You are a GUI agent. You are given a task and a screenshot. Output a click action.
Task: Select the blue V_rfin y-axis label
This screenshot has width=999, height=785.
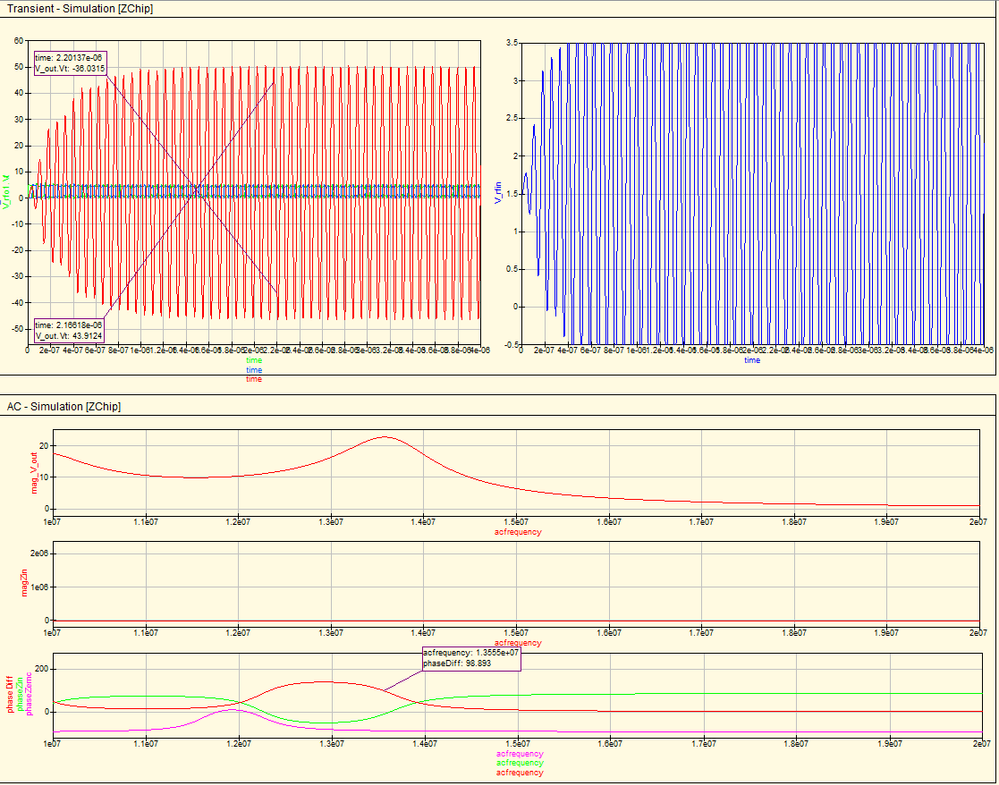[498, 192]
